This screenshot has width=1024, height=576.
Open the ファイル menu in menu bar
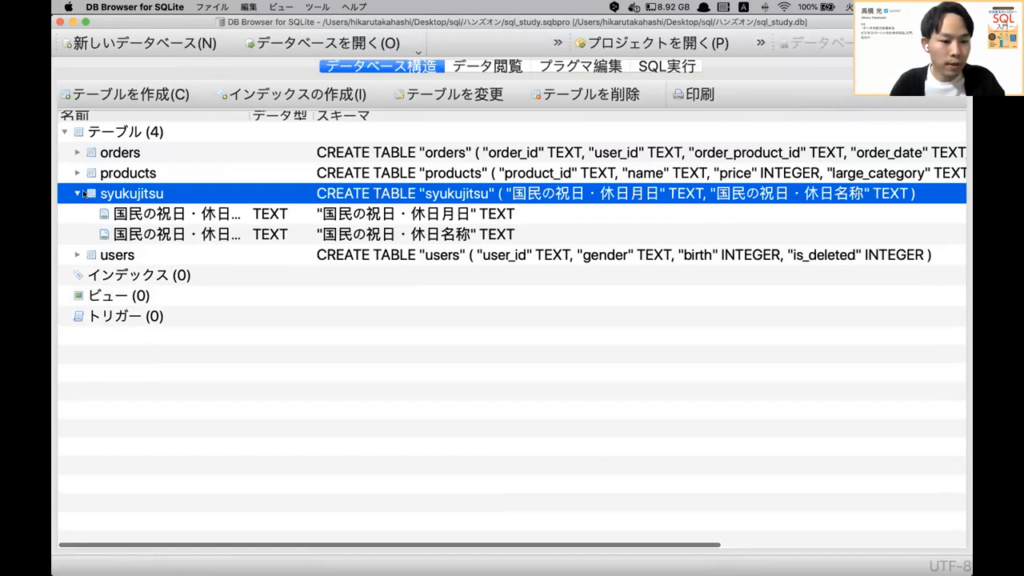211,7
